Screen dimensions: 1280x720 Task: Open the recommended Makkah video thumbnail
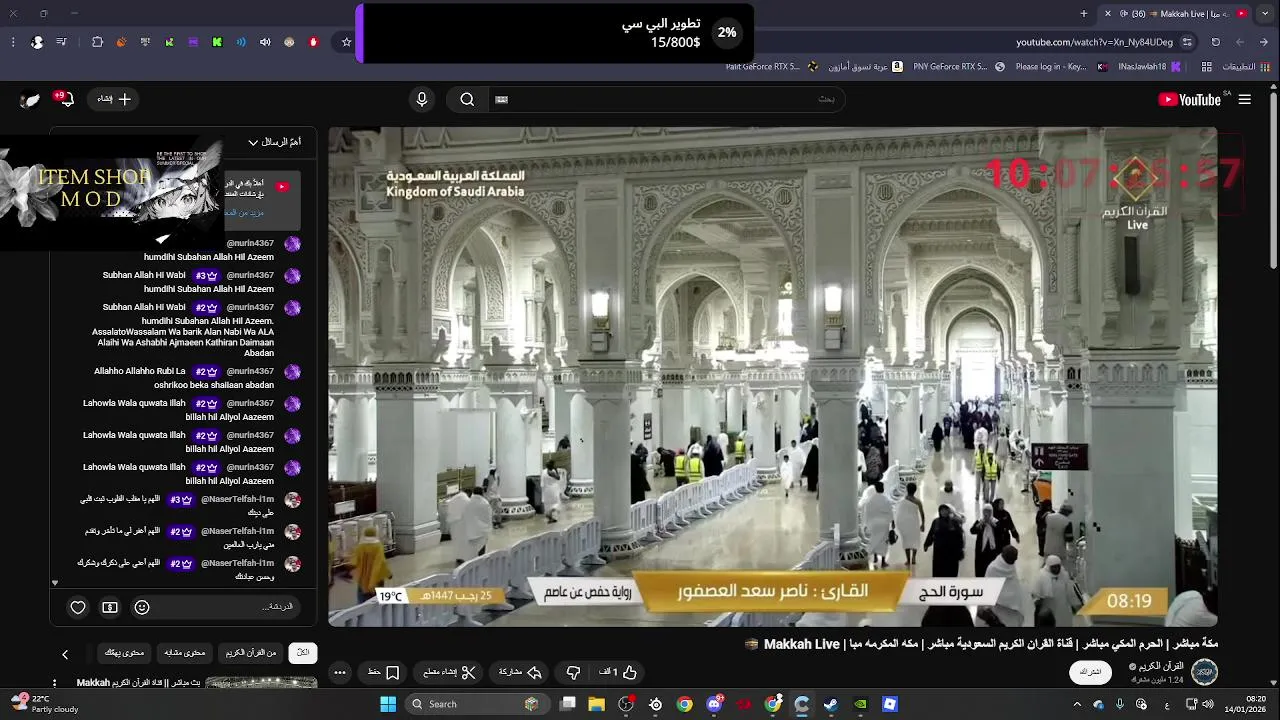(261, 683)
